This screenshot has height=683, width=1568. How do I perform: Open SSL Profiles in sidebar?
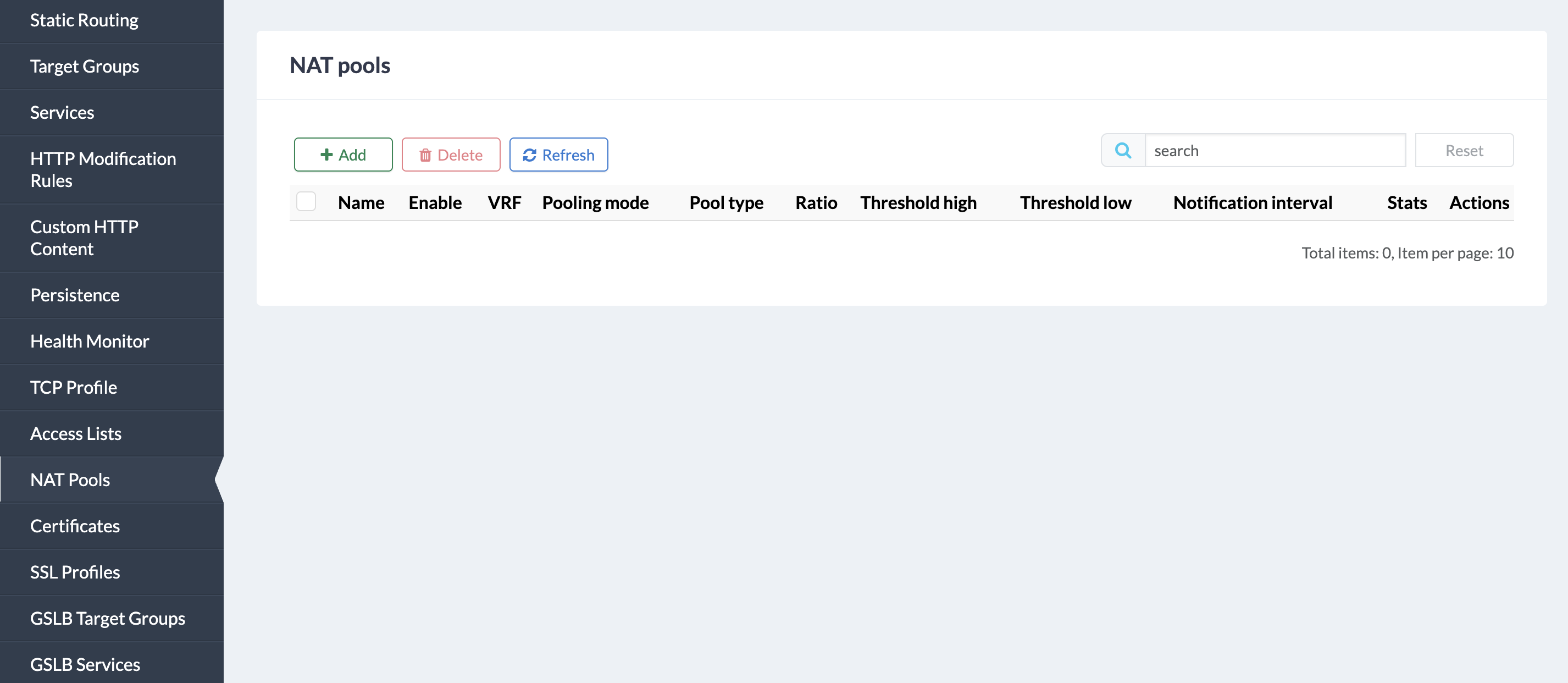click(75, 572)
